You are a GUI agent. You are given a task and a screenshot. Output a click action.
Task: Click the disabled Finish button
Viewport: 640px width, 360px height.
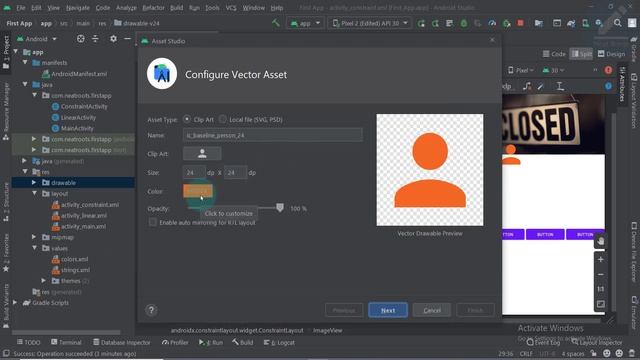tap(475, 310)
